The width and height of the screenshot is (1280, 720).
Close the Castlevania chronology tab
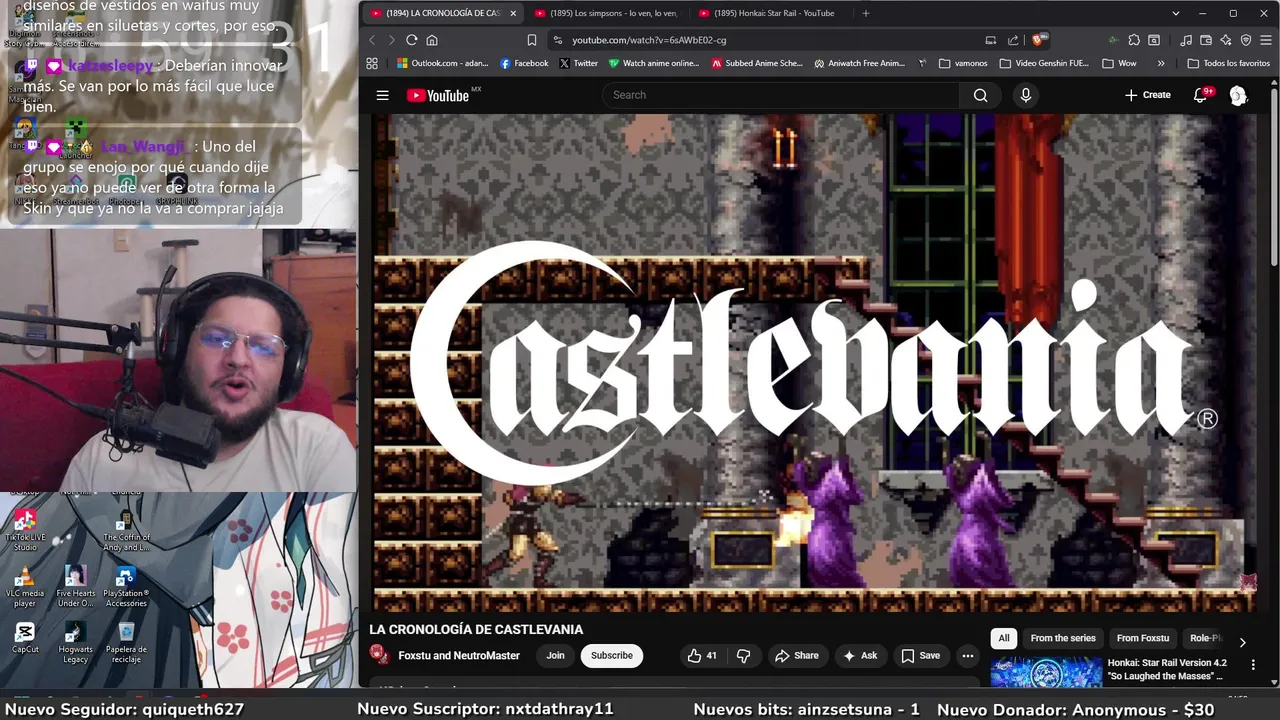click(513, 13)
